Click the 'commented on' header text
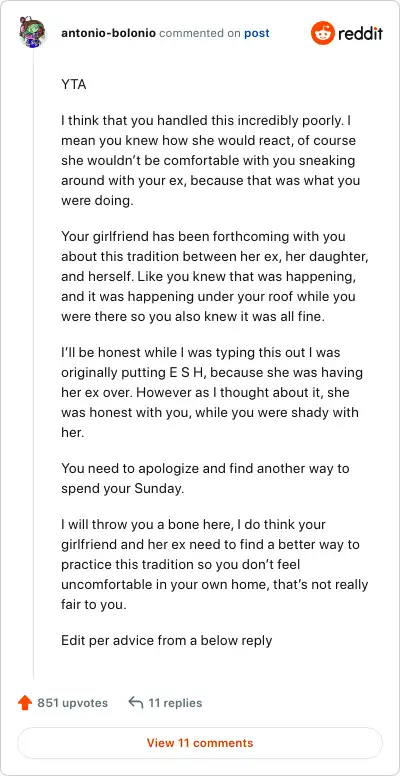The image size is (400, 776). pos(200,33)
